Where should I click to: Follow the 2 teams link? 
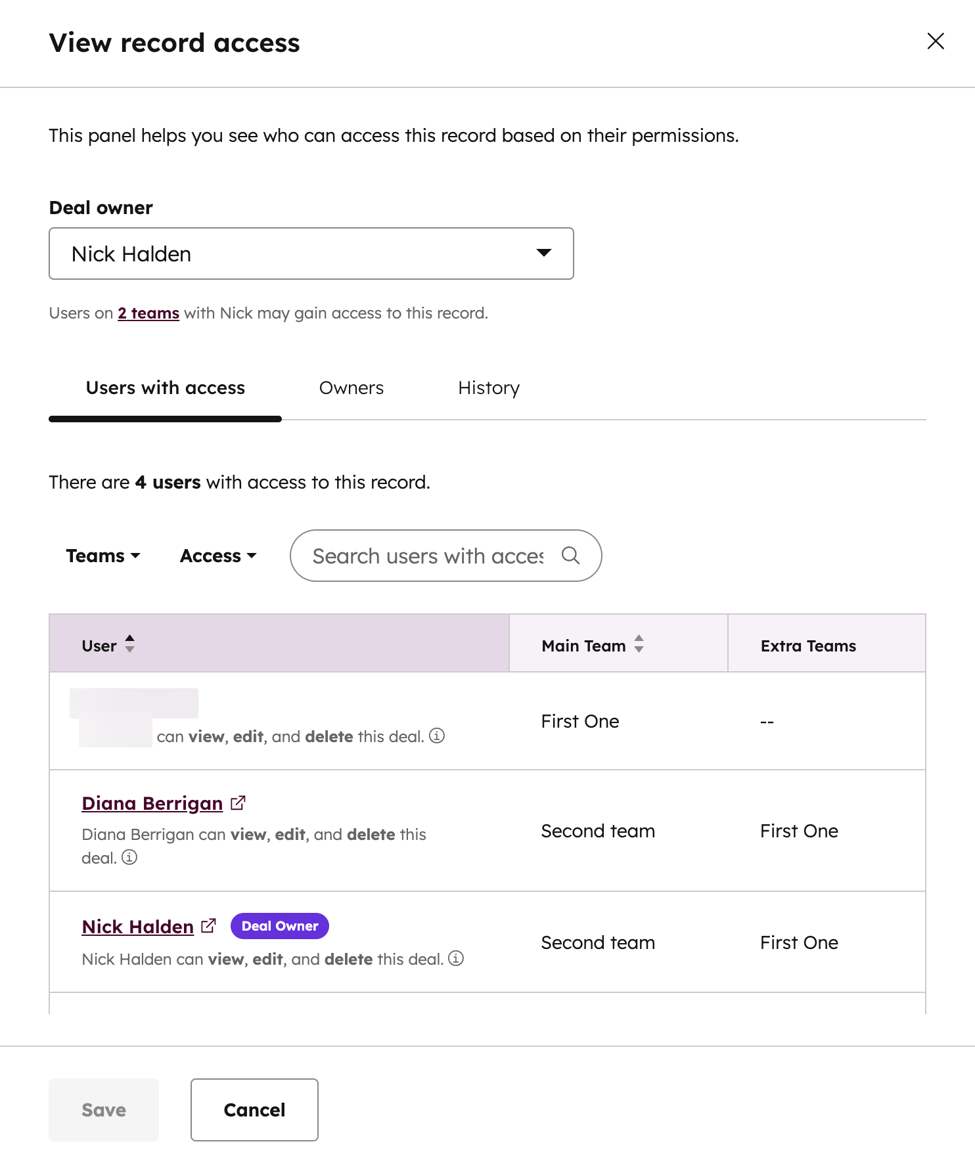tap(148, 312)
